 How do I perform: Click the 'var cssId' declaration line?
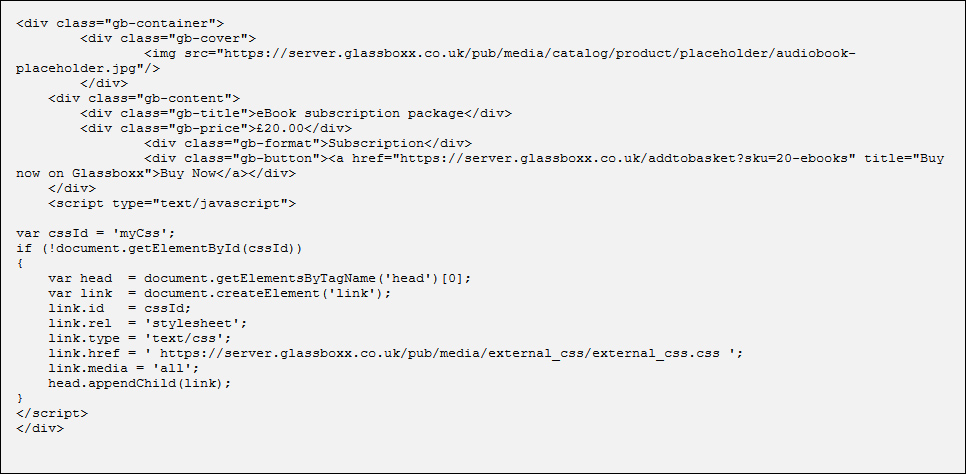pos(96,233)
